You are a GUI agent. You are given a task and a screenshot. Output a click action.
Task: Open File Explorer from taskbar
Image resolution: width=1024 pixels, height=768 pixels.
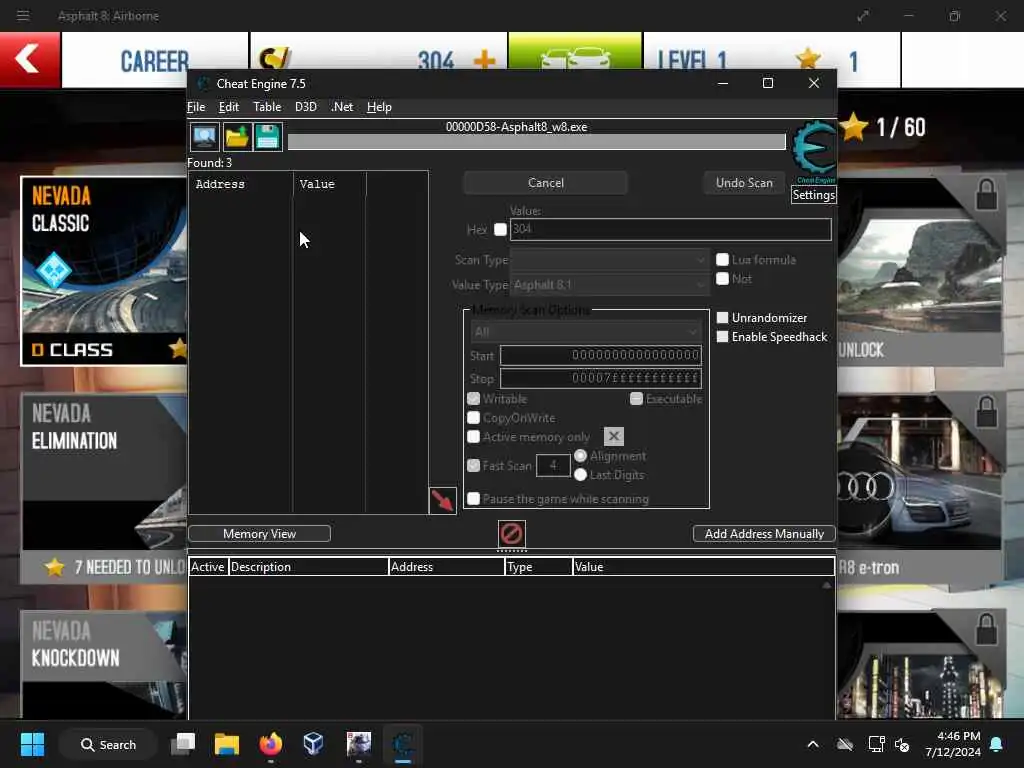pyautogui.click(x=227, y=744)
